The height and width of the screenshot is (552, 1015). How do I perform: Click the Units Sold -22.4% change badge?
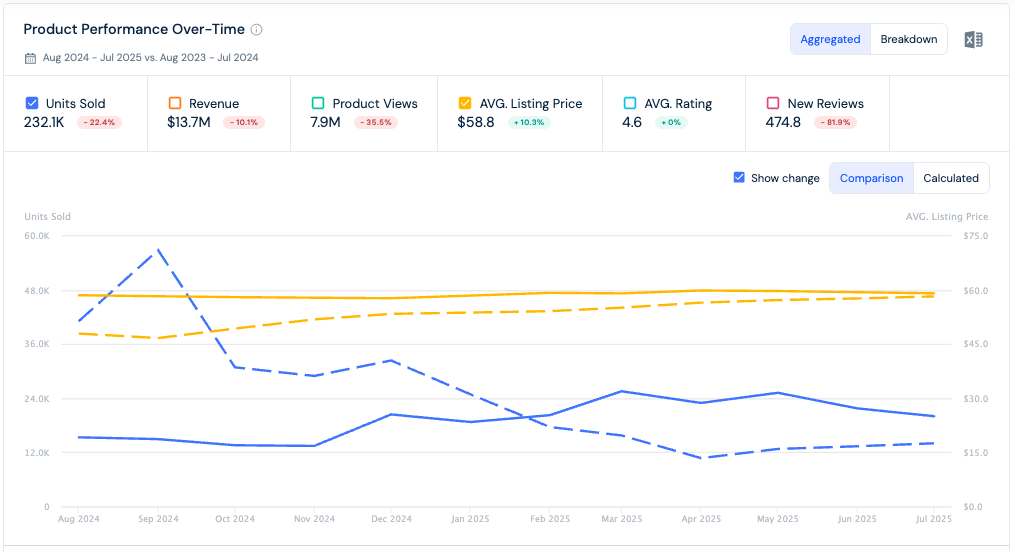[99, 123]
